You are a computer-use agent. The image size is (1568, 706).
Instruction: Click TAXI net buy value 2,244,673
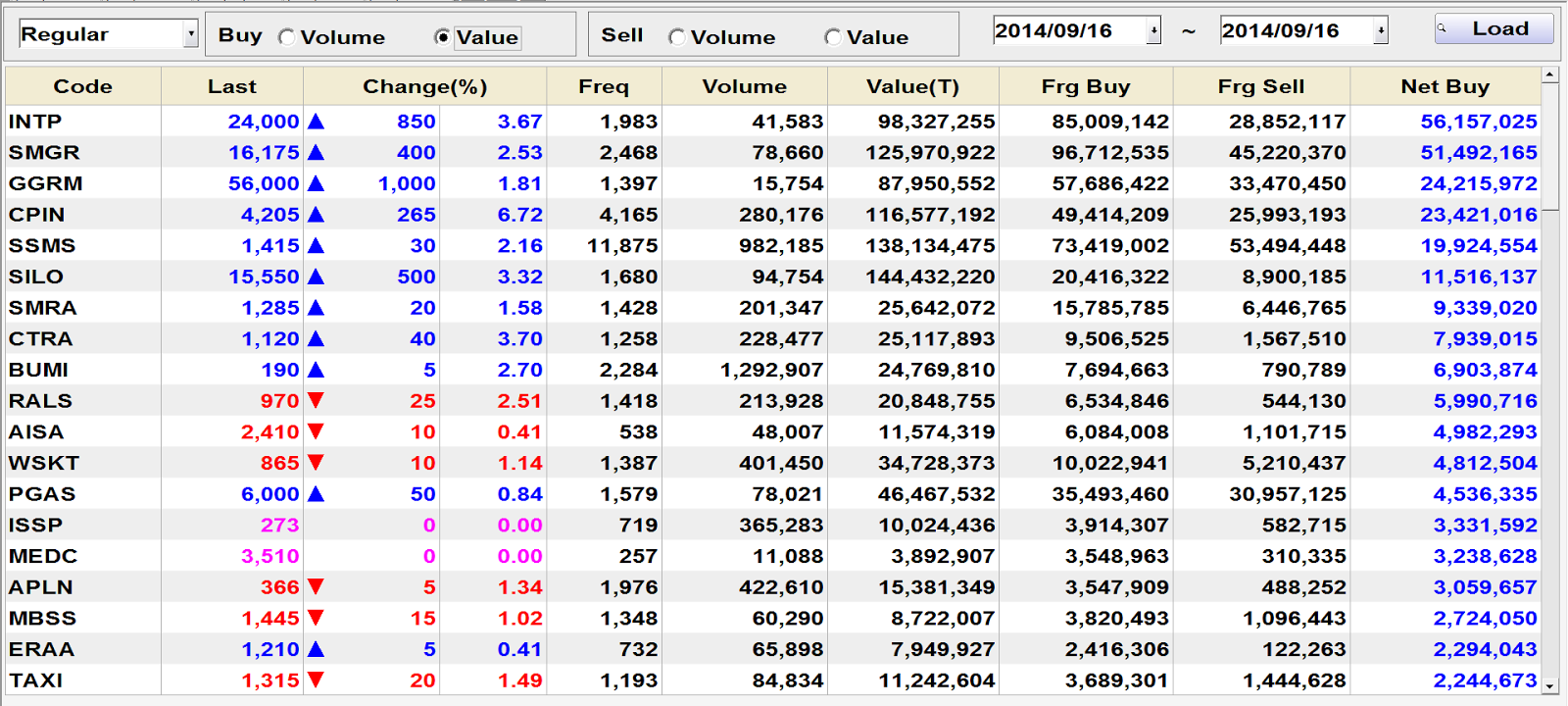click(x=1486, y=681)
